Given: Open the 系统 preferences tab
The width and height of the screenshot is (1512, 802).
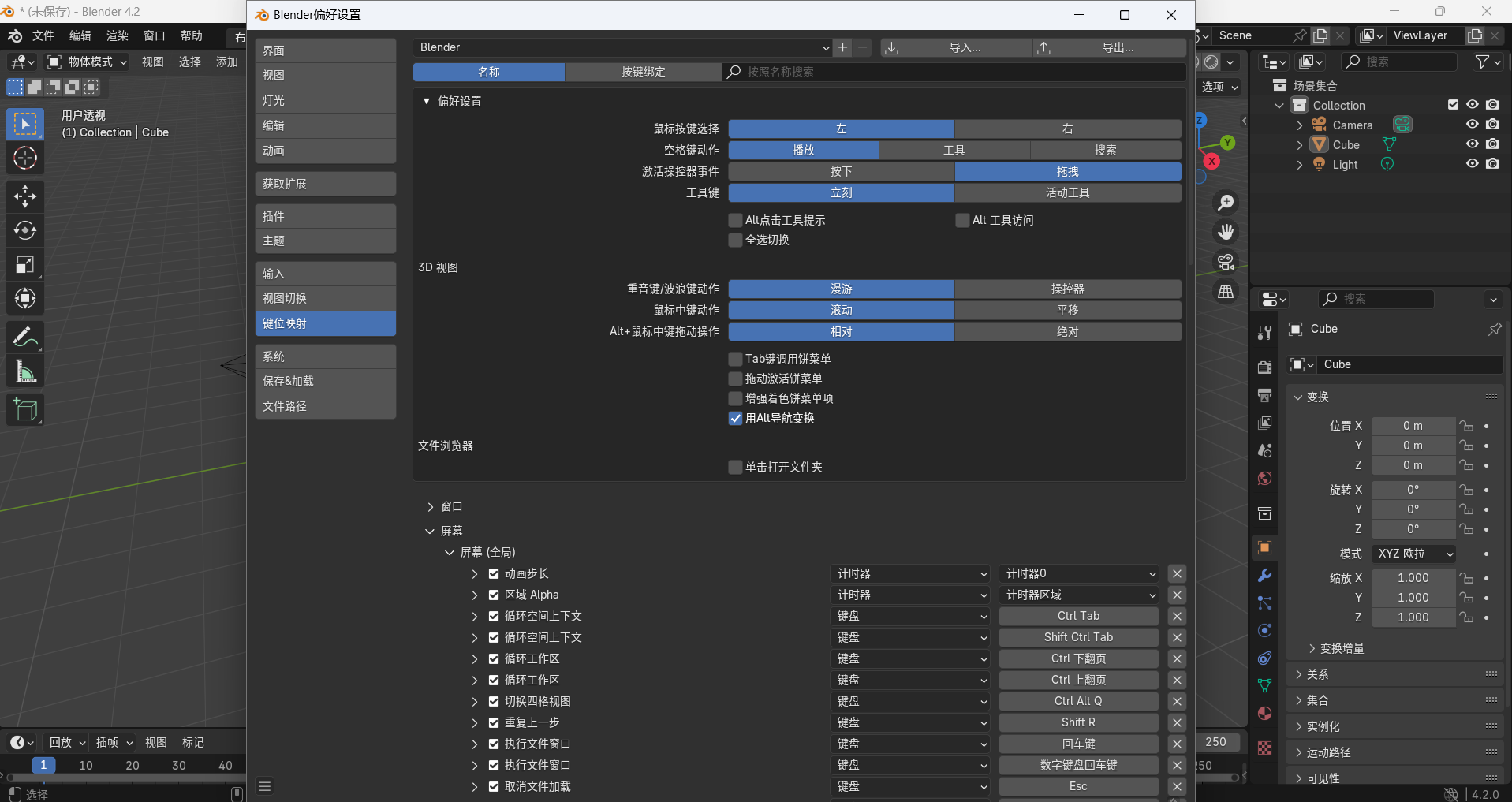Looking at the screenshot, I should (x=325, y=356).
